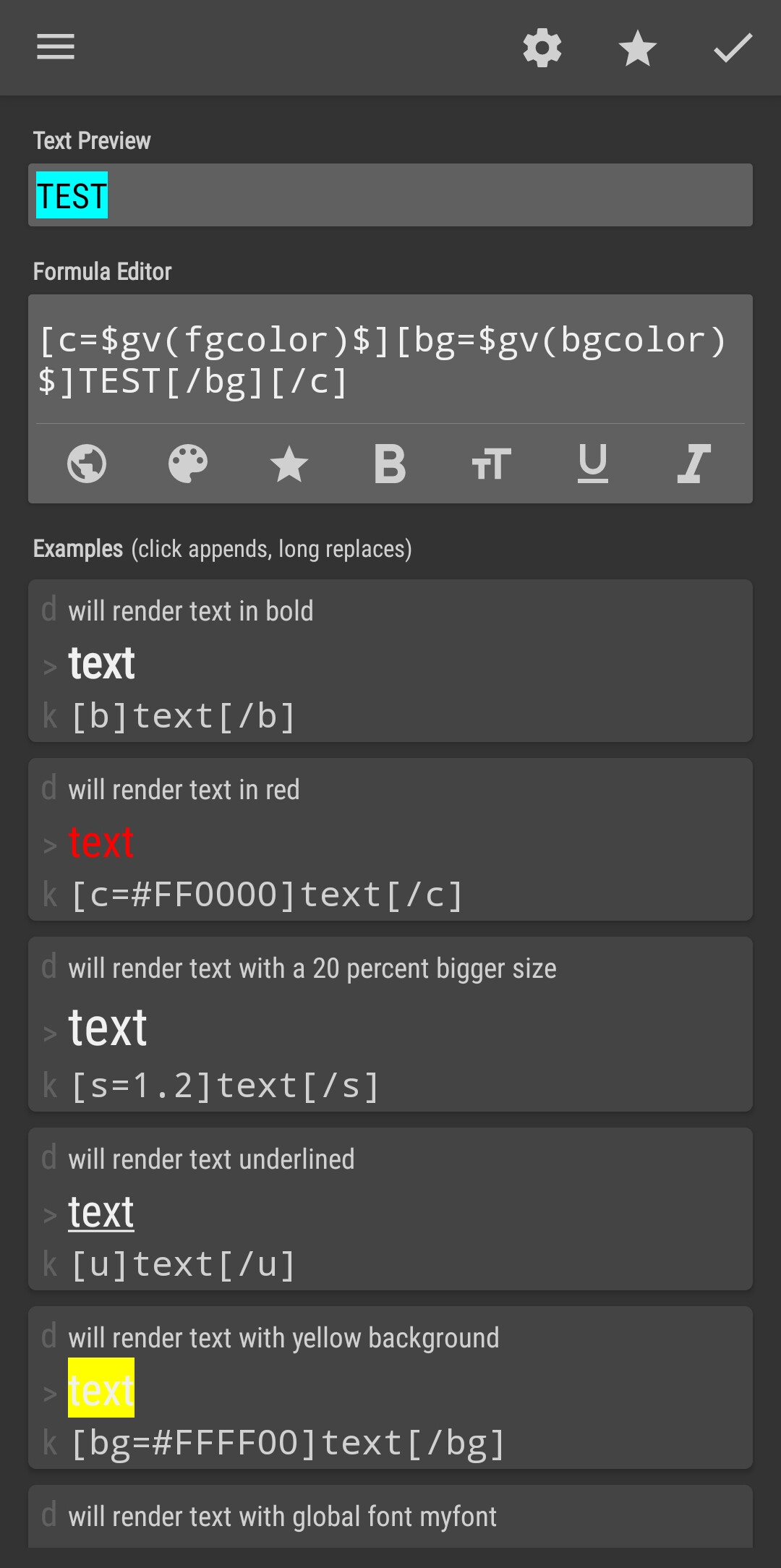Click inside the Formula Editor text field
This screenshot has width=781, height=1568.
(x=390, y=360)
